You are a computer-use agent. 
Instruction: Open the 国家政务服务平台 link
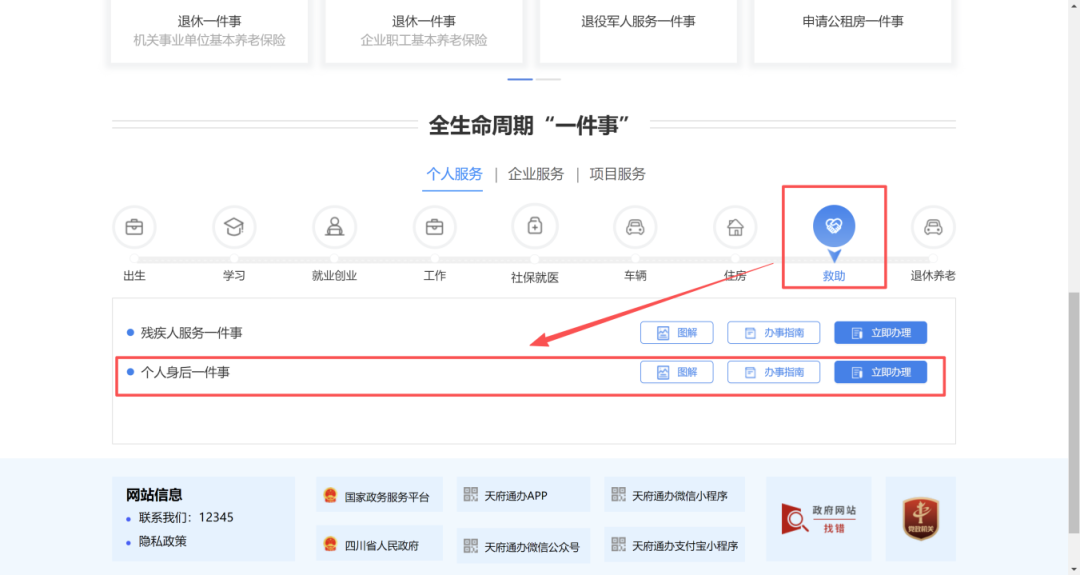coord(379,496)
